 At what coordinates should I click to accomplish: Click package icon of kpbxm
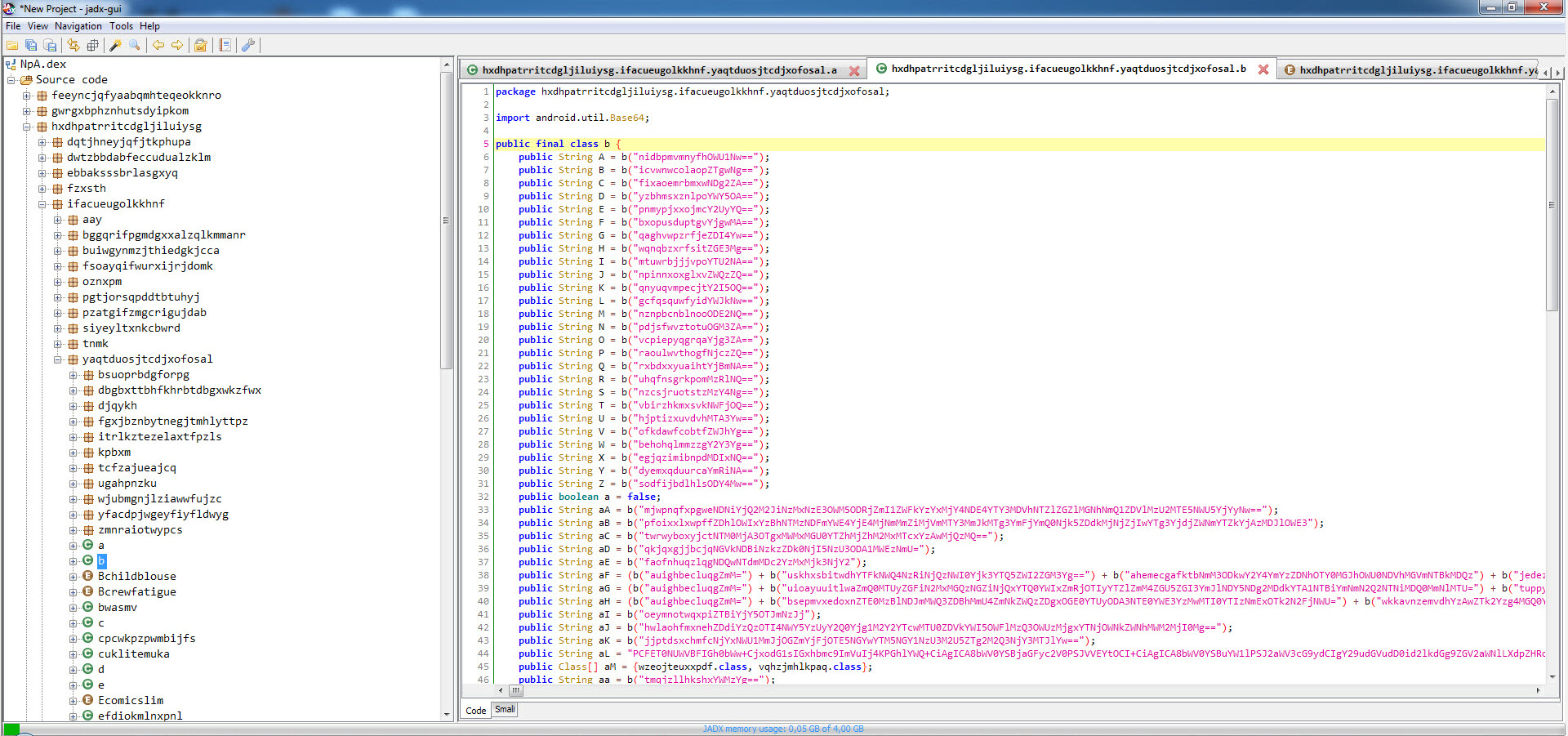click(88, 453)
